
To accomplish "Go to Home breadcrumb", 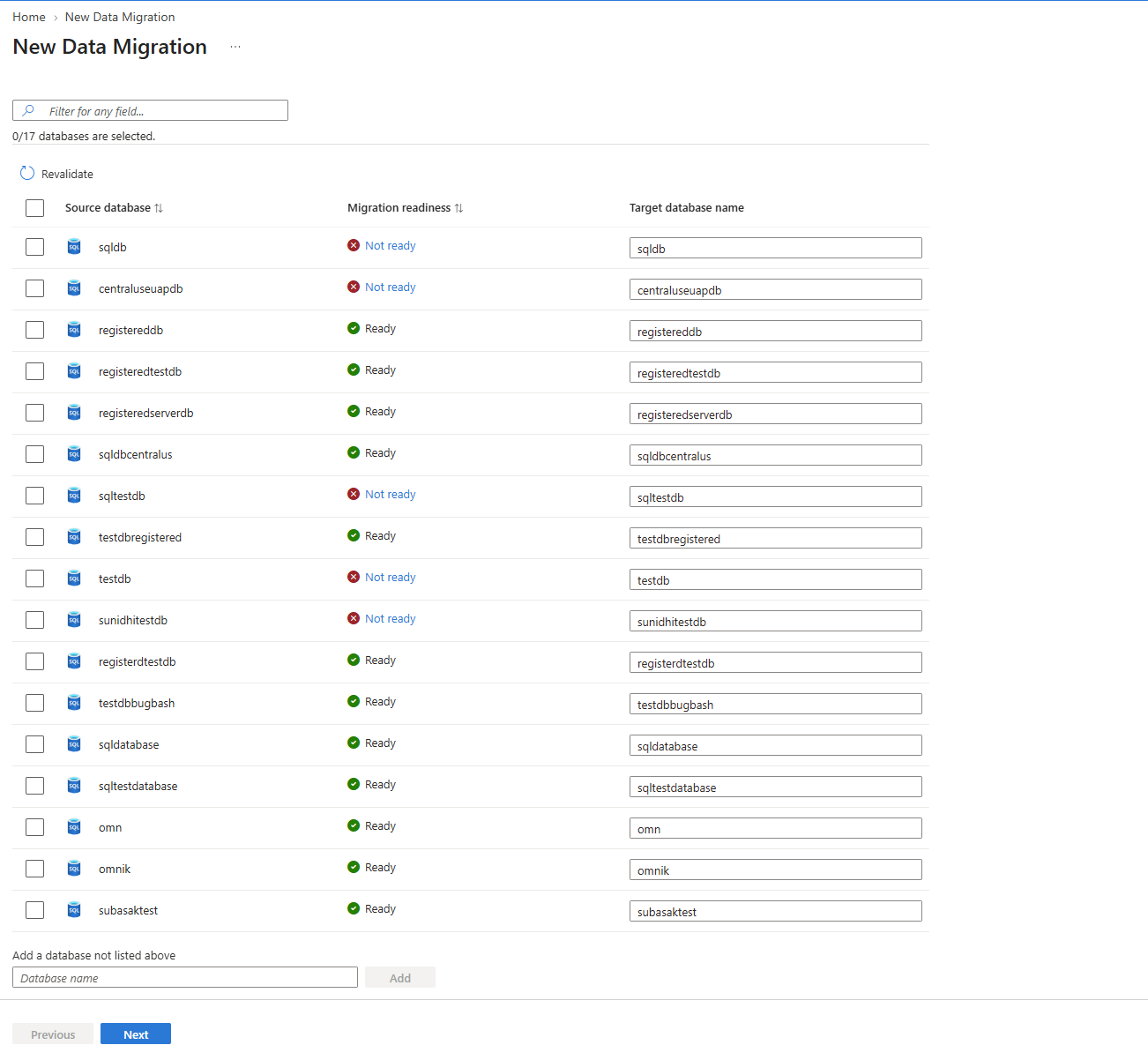I will click(29, 17).
